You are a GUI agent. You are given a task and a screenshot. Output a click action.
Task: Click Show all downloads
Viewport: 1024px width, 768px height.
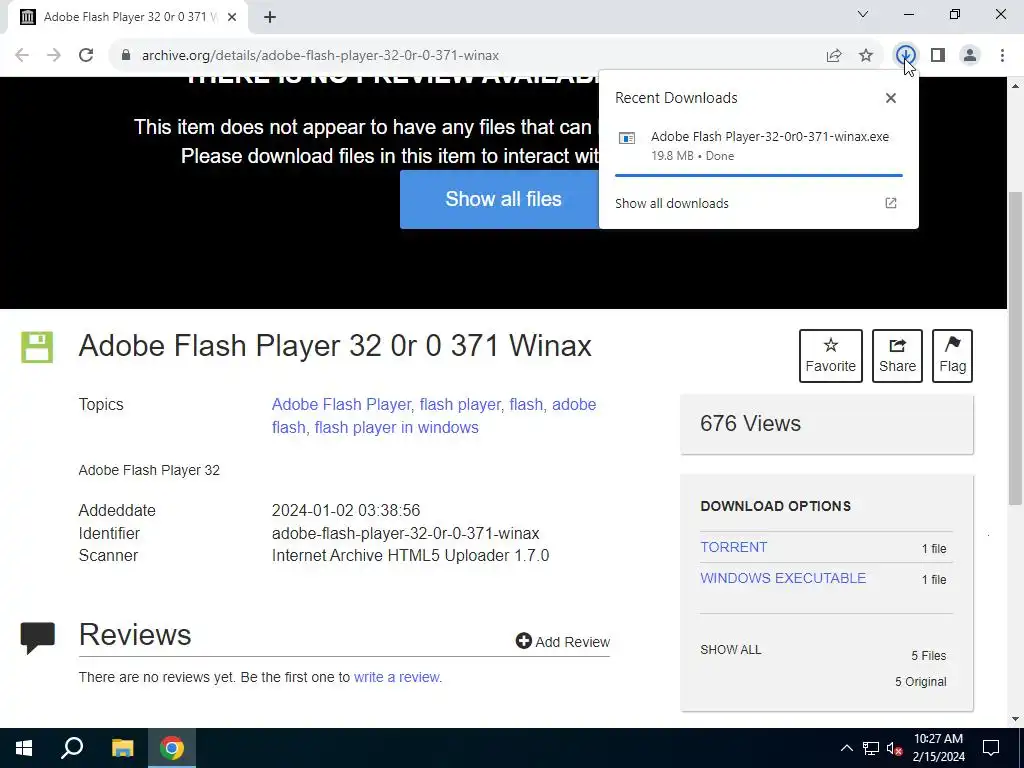672,203
